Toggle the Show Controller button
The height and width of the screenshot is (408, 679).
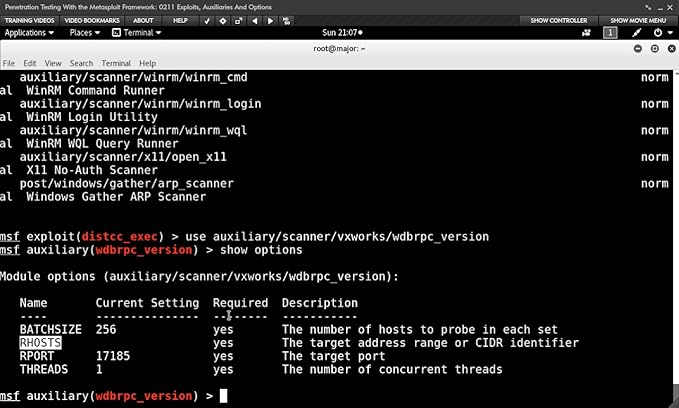pyautogui.click(x=560, y=20)
